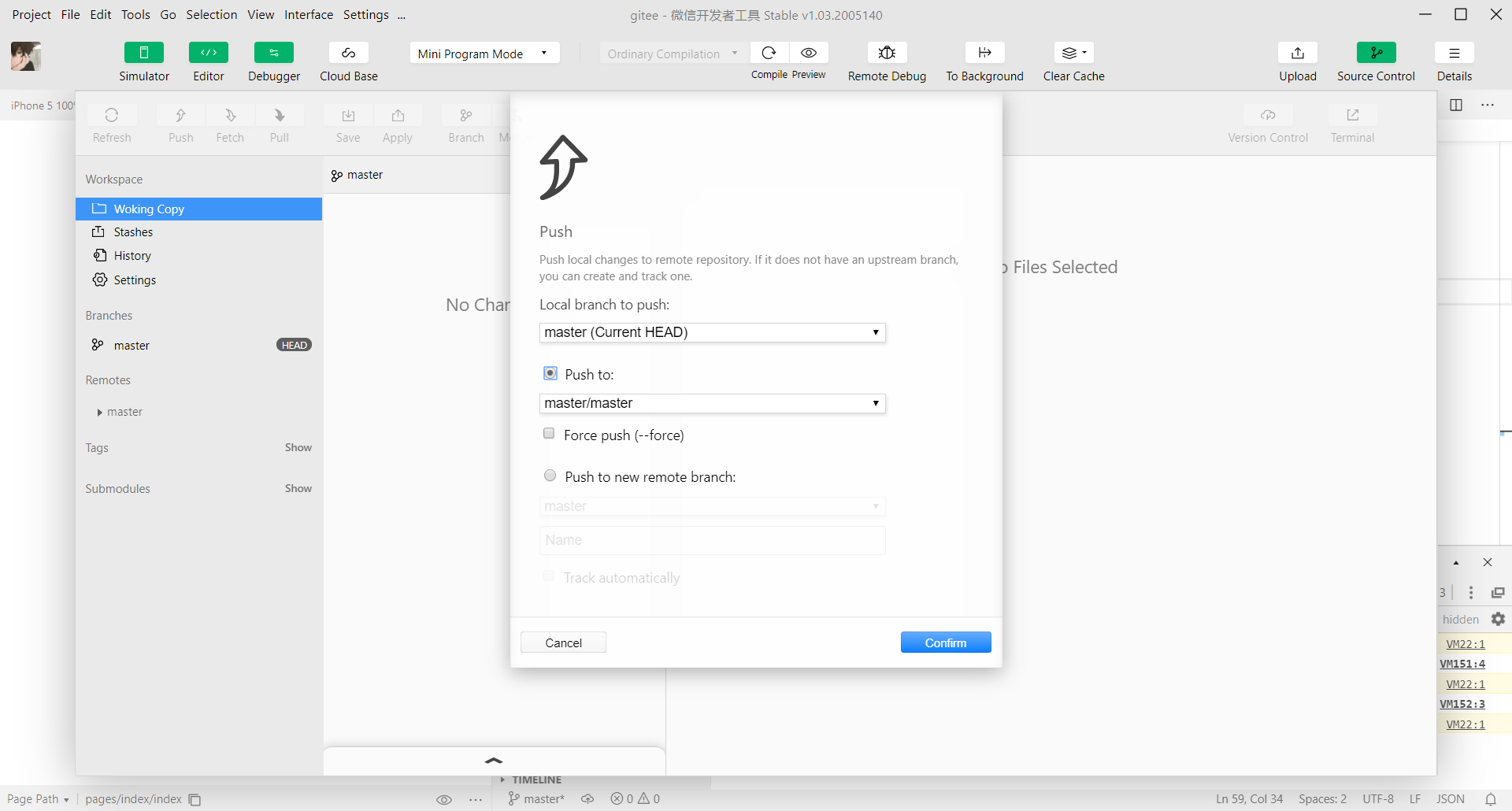Open the VM152:3 console link
This screenshot has height=811, width=1512.
point(1462,704)
